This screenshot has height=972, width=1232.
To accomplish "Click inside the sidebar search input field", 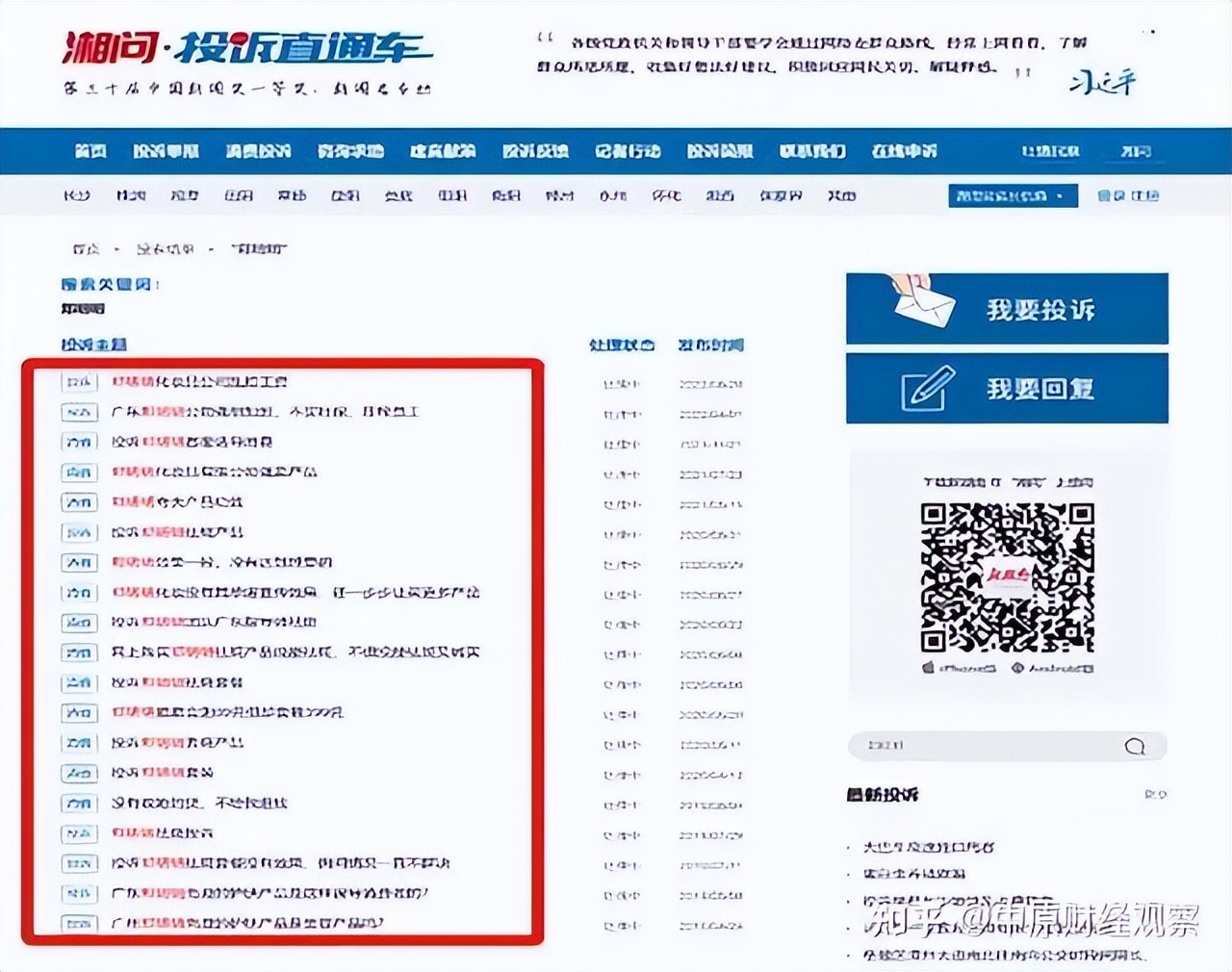I will click(x=962, y=747).
